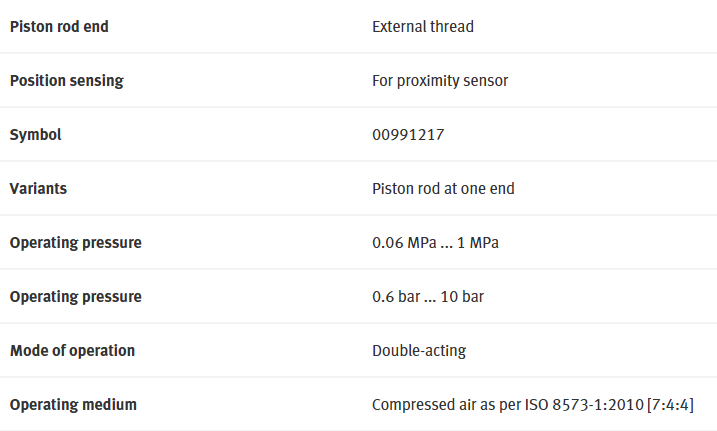Image resolution: width=717 pixels, height=431 pixels.
Task: Click the Variants label
Action: coord(38,189)
